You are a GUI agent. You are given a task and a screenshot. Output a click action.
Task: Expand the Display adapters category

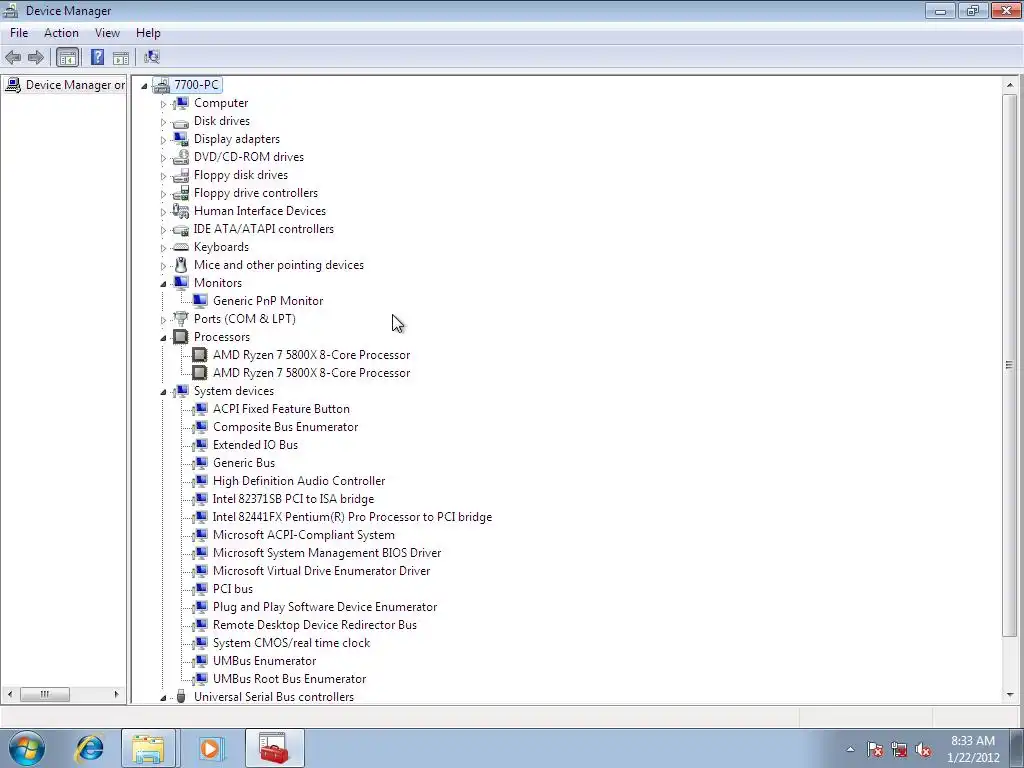[x=163, y=140]
